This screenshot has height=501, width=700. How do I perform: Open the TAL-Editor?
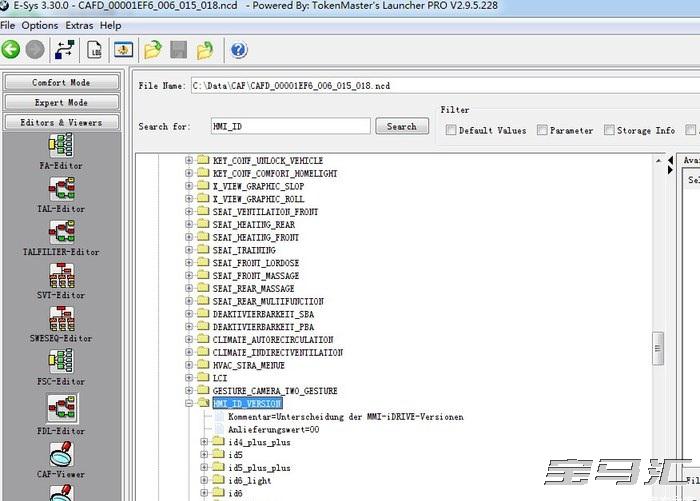tap(61, 195)
